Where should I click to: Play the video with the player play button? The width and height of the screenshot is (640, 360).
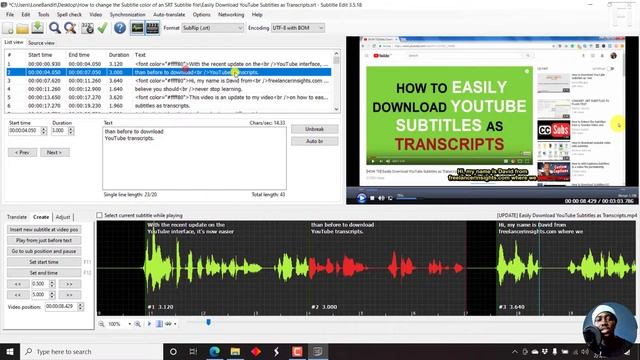pos(361,198)
